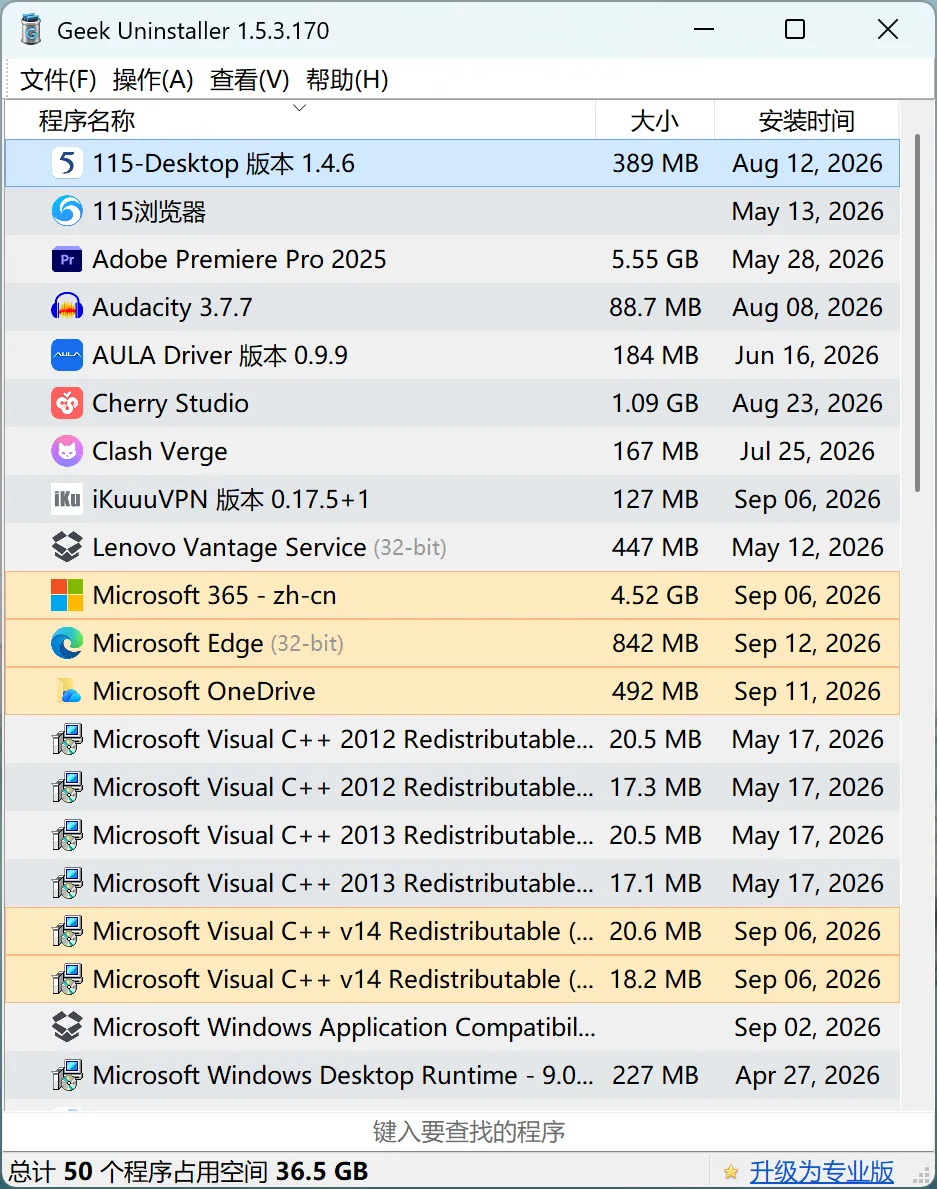
Task: Open the 查看(V) menu
Action: [x=249, y=80]
